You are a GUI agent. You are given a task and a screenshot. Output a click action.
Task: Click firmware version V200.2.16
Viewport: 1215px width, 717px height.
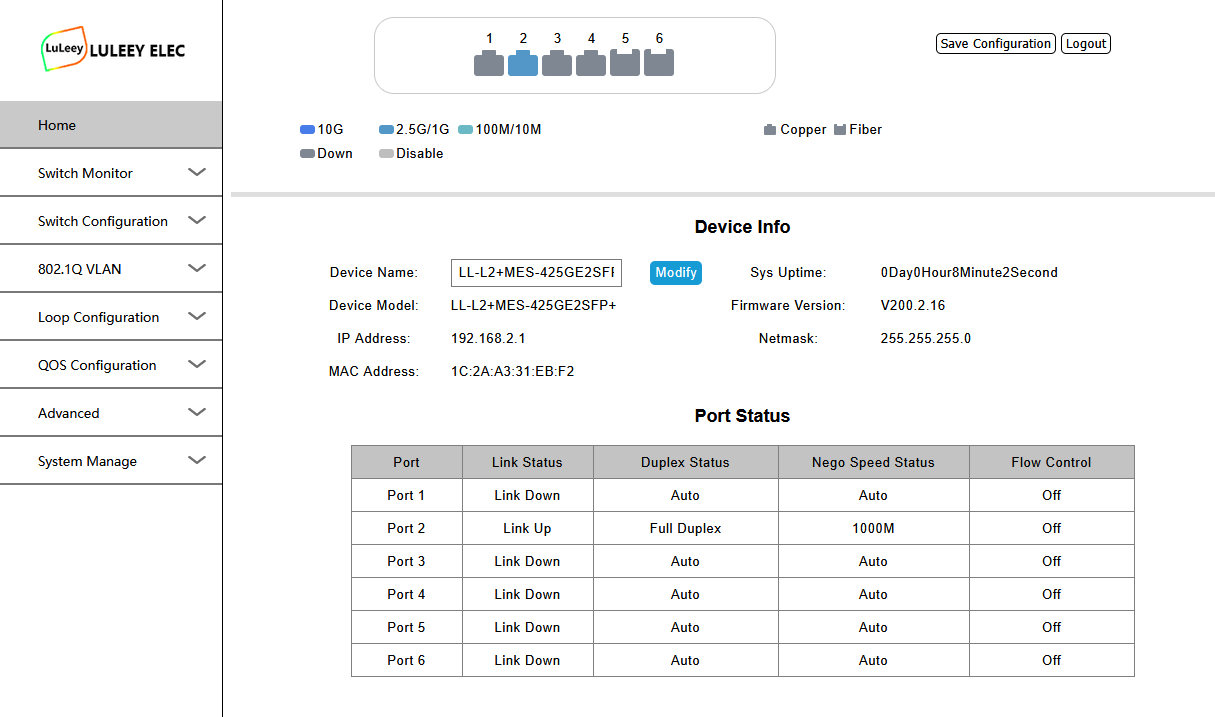(x=913, y=306)
